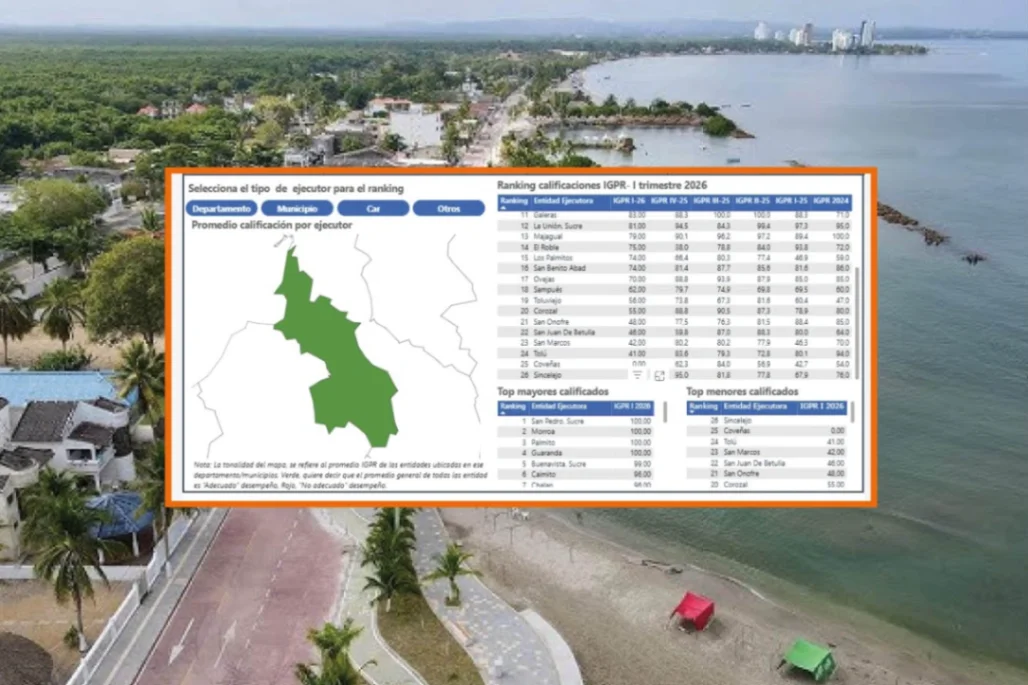Image resolution: width=1028 pixels, height=685 pixels.
Task: Select the Departamento executor type button
Action: tap(222, 208)
